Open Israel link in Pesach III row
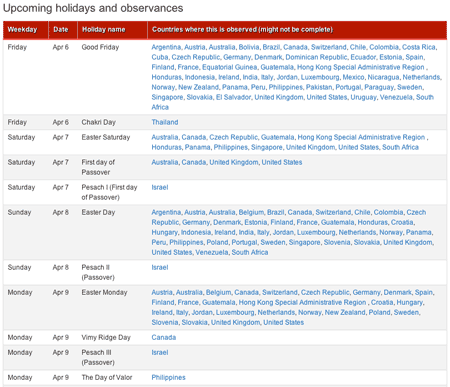The image size is (450, 387). coord(160,352)
